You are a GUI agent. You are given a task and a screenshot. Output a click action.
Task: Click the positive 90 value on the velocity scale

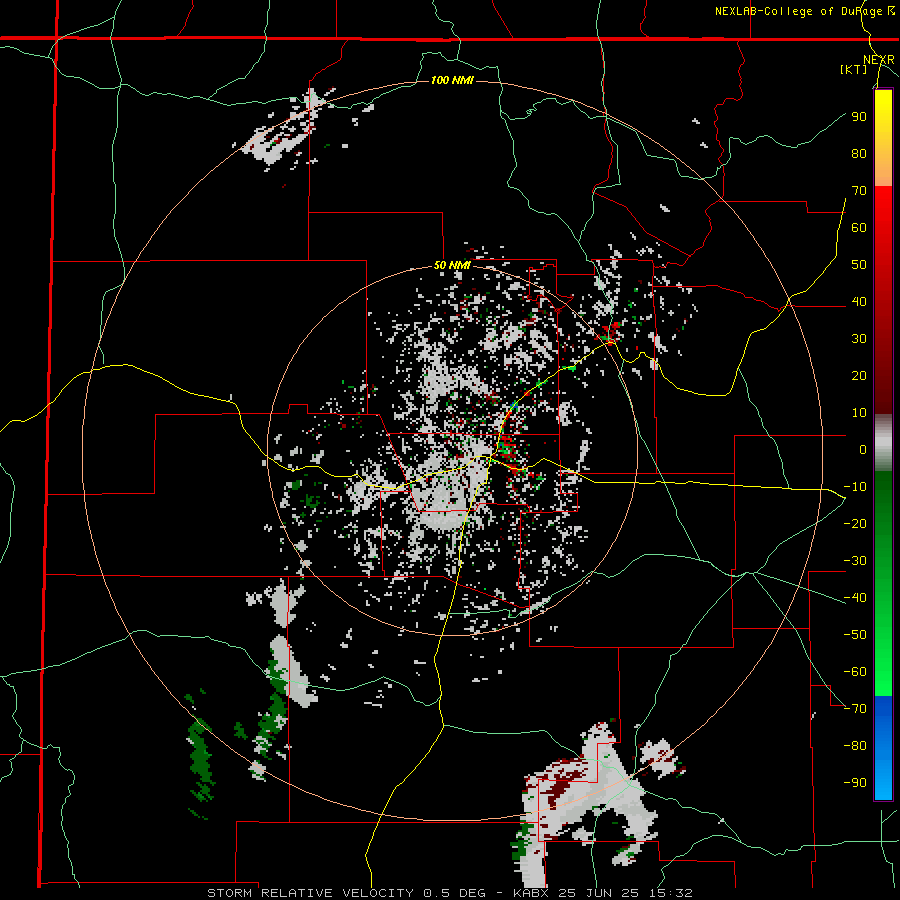click(859, 117)
